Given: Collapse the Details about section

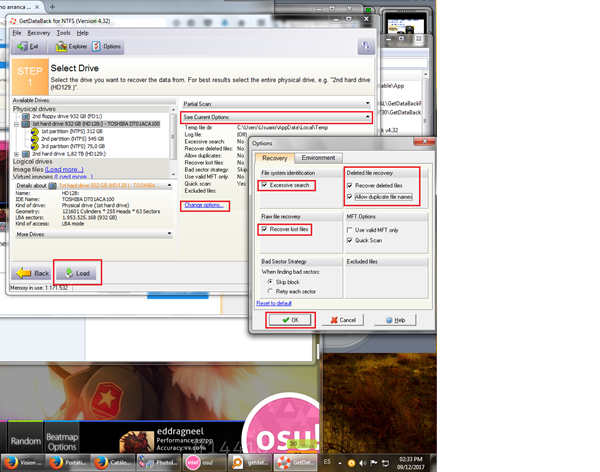Looking at the screenshot, I should tap(169, 185).
